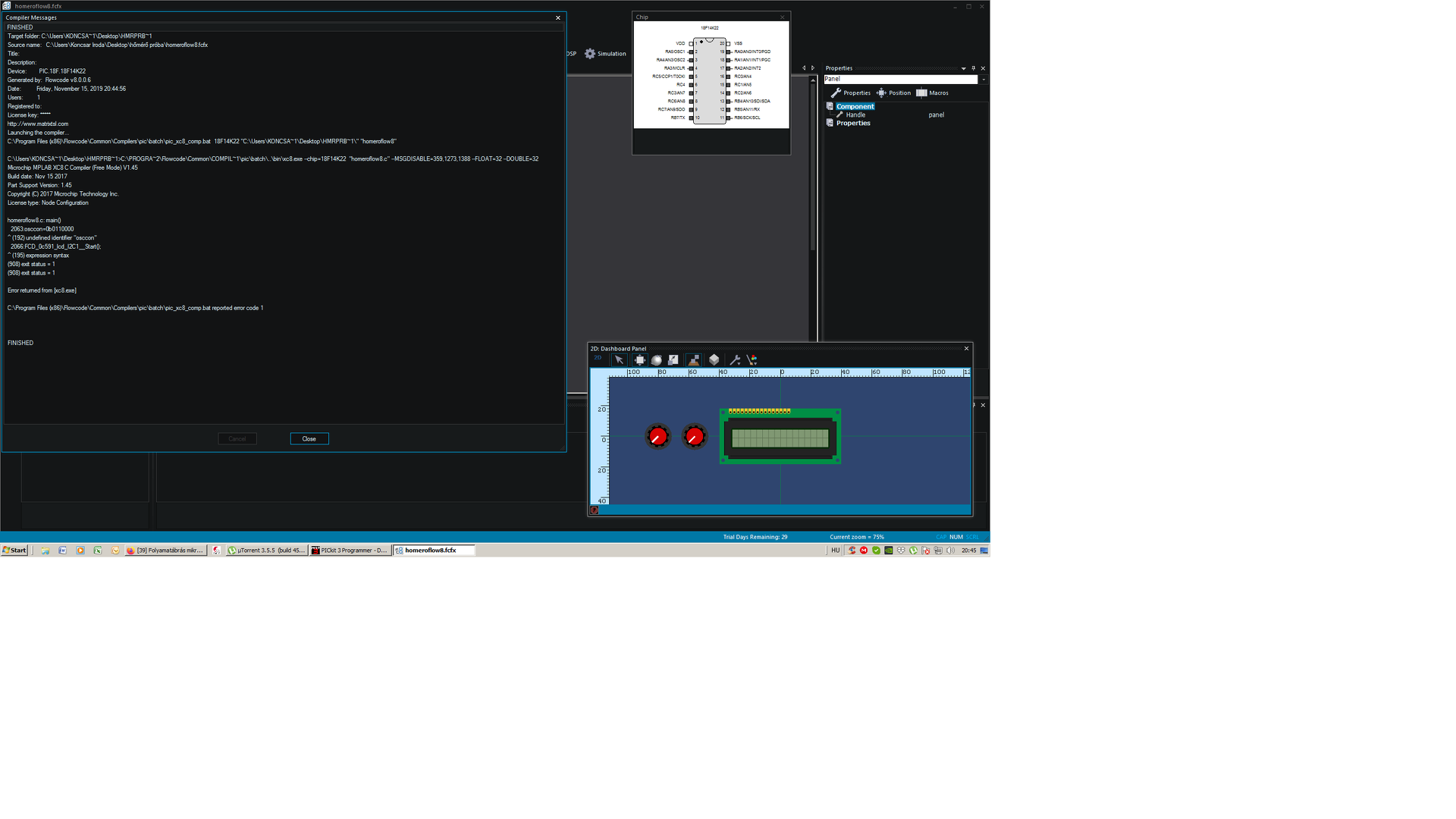
Task: Click the 'Error returned from [xc8.exe]' line
Action: 42,290
